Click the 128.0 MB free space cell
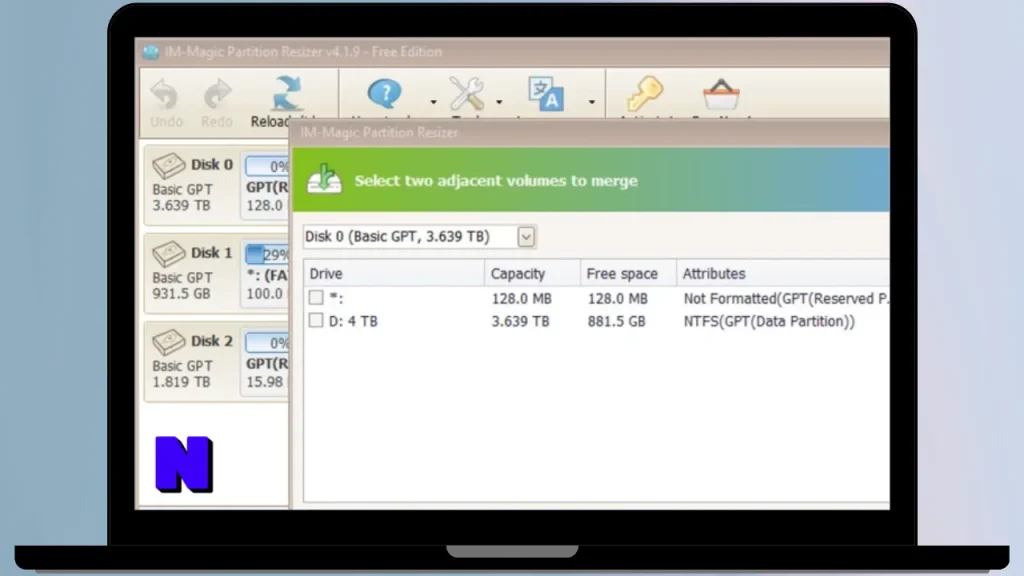The width and height of the screenshot is (1024, 576). [618, 298]
